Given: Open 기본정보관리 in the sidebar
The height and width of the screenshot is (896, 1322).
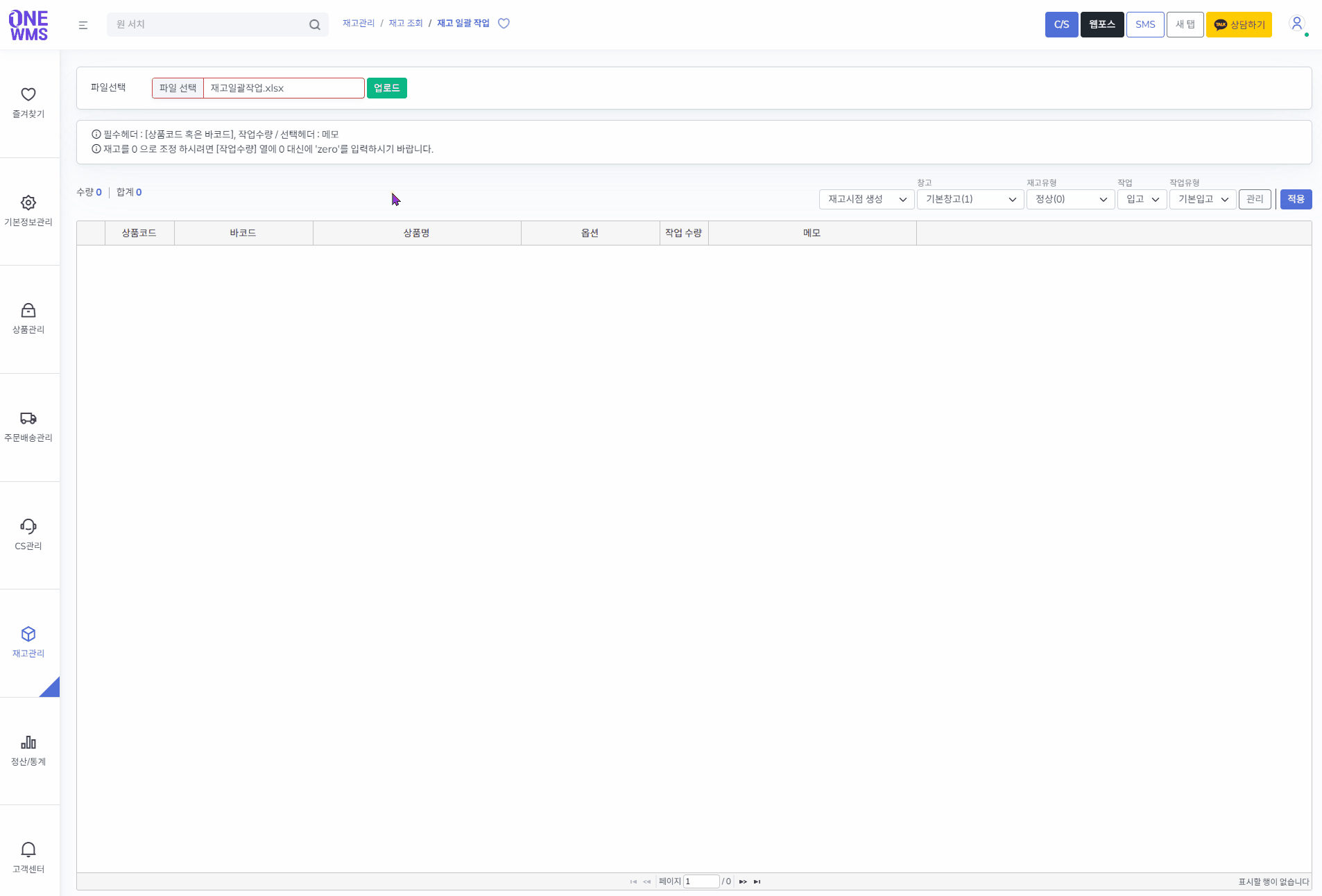Looking at the screenshot, I should (x=28, y=211).
